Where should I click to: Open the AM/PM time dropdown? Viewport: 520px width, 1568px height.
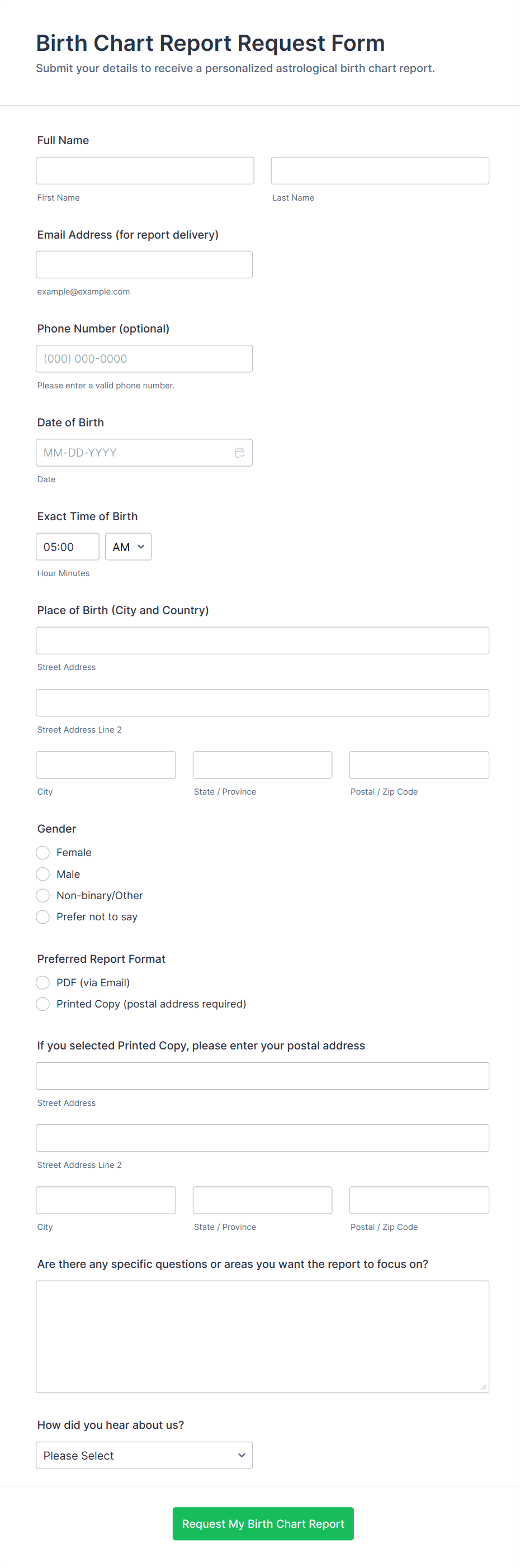click(x=128, y=547)
